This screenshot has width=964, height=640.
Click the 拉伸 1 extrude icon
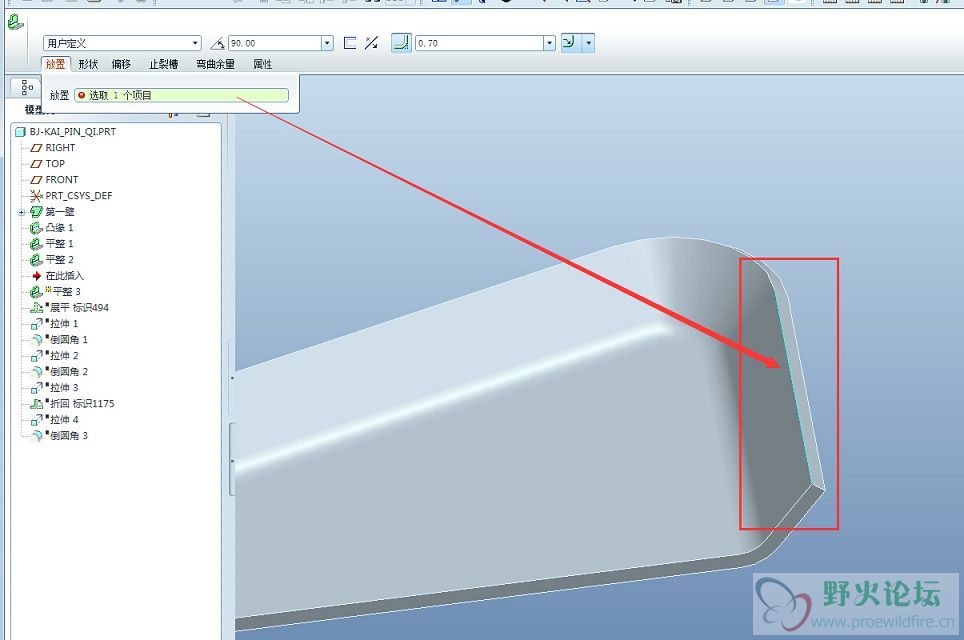click(36, 323)
